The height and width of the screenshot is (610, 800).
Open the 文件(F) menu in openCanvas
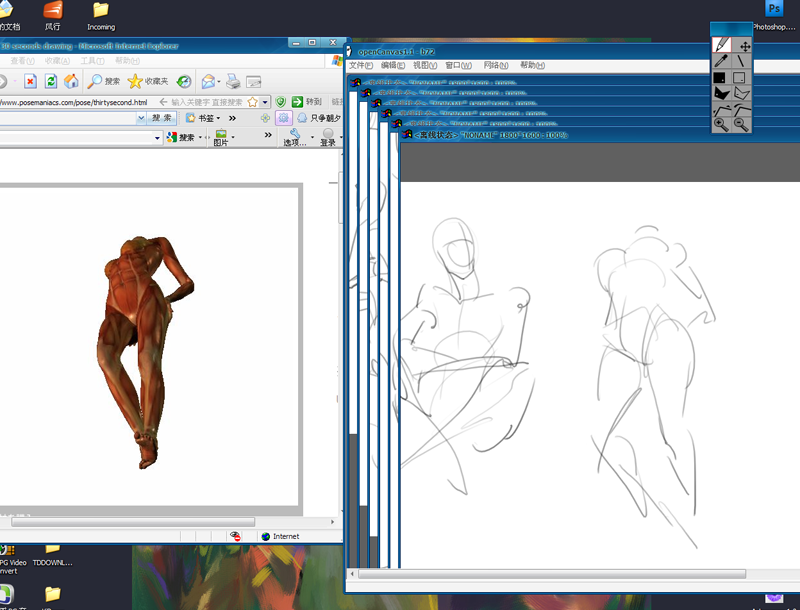pyautogui.click(x=361, y=65)
